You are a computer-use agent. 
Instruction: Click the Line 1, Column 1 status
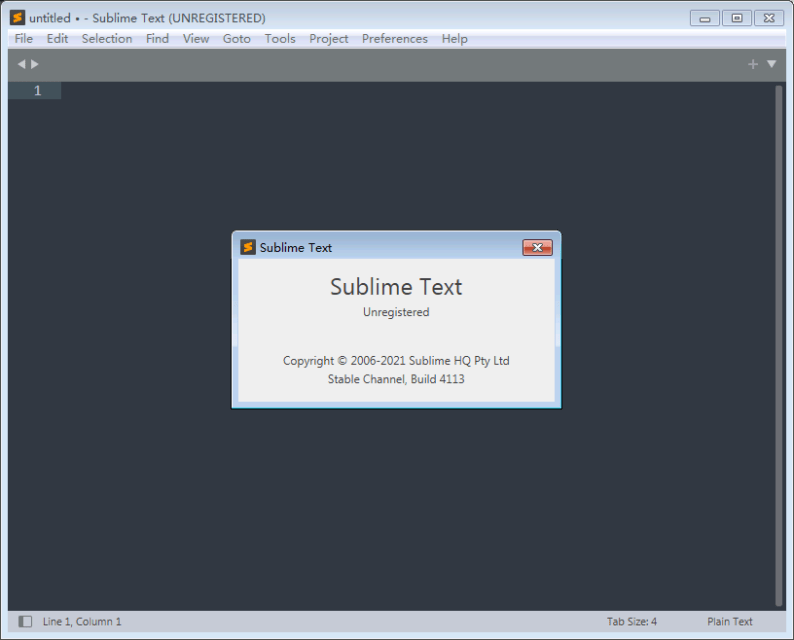click(82, 621)
